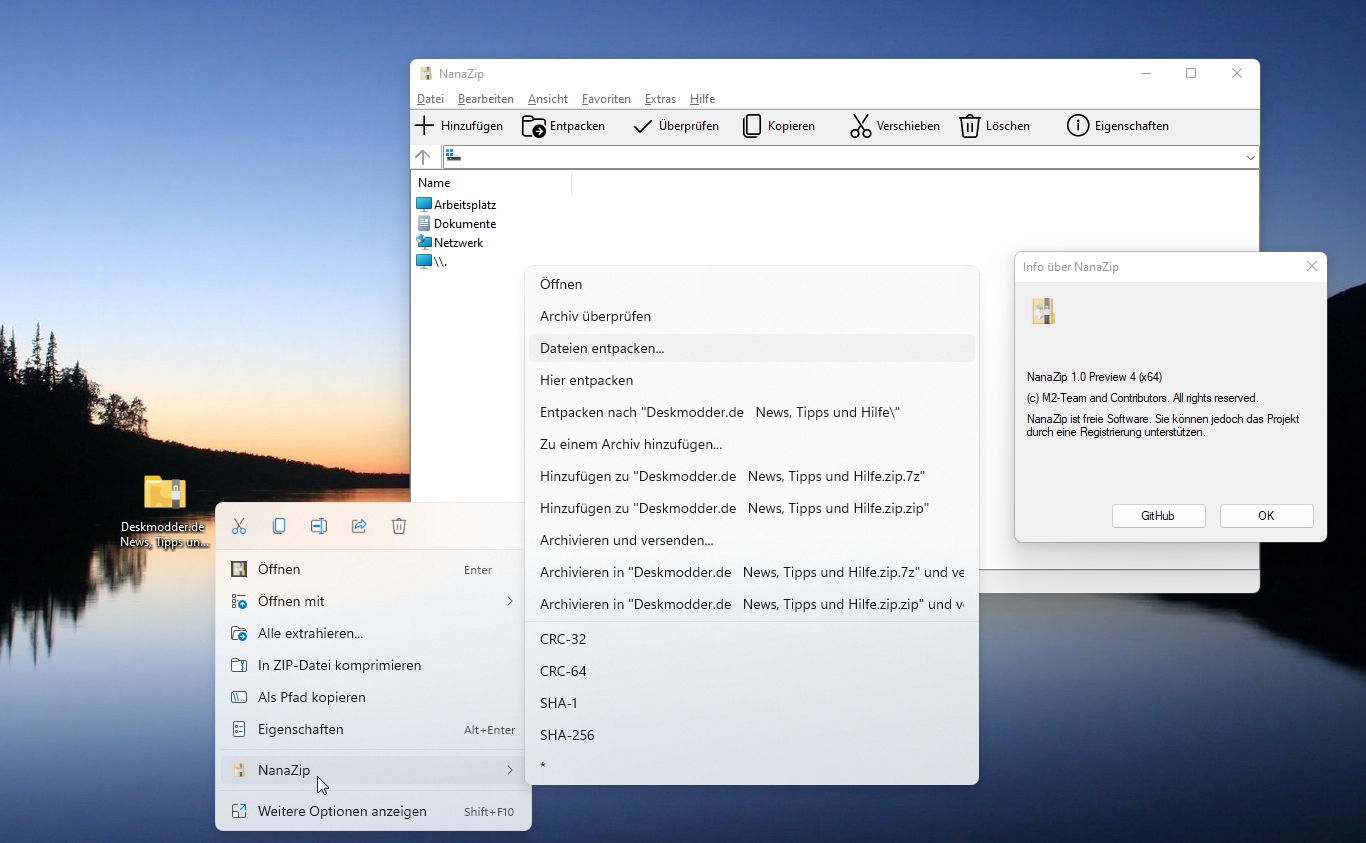Choose Öffnen in NanaZip submenu
Viewport: 1366px width, 843px height.
(x=751, y=284)
